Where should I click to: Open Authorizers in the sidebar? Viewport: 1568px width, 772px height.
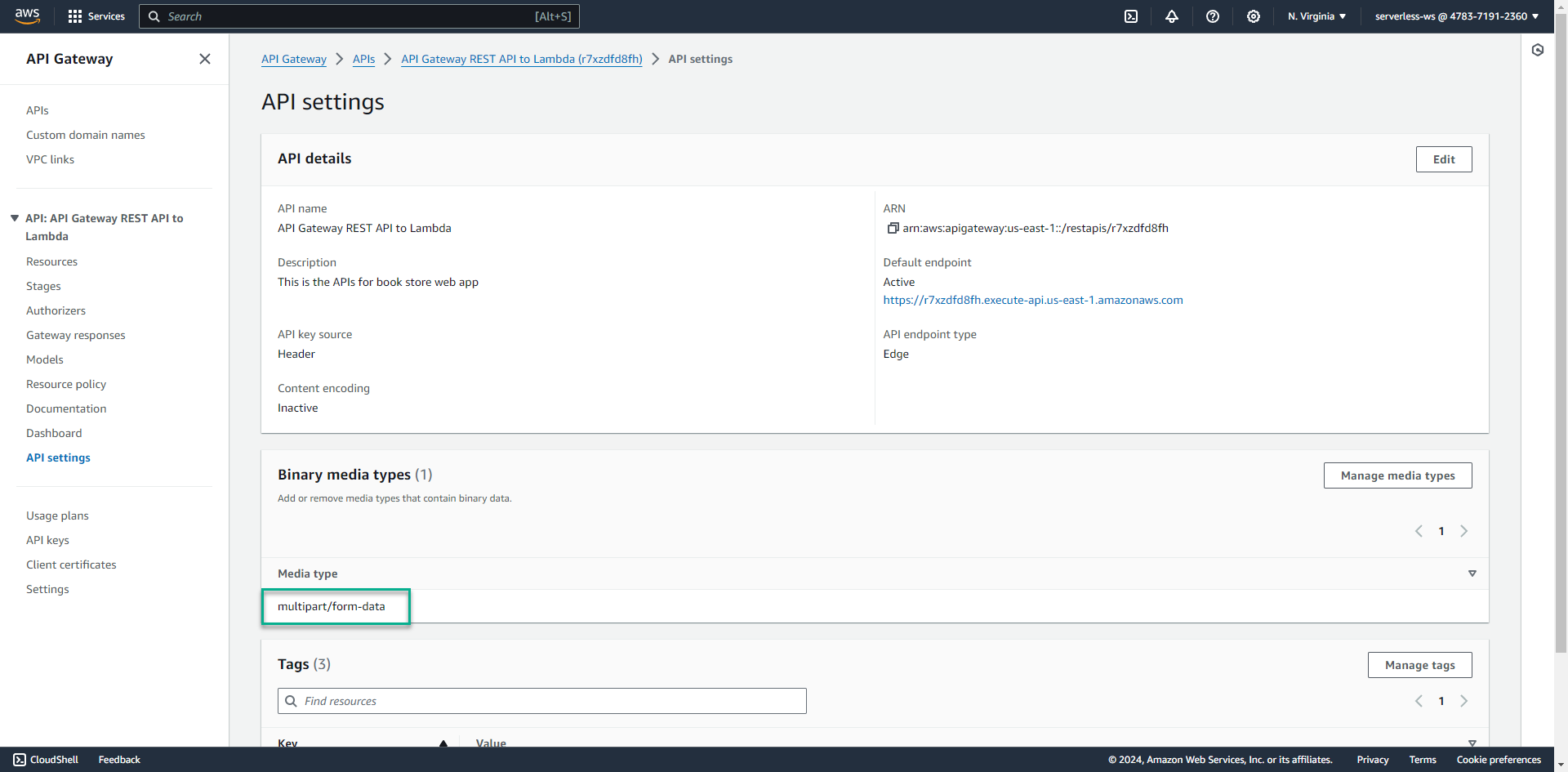(x=56, y=310)
